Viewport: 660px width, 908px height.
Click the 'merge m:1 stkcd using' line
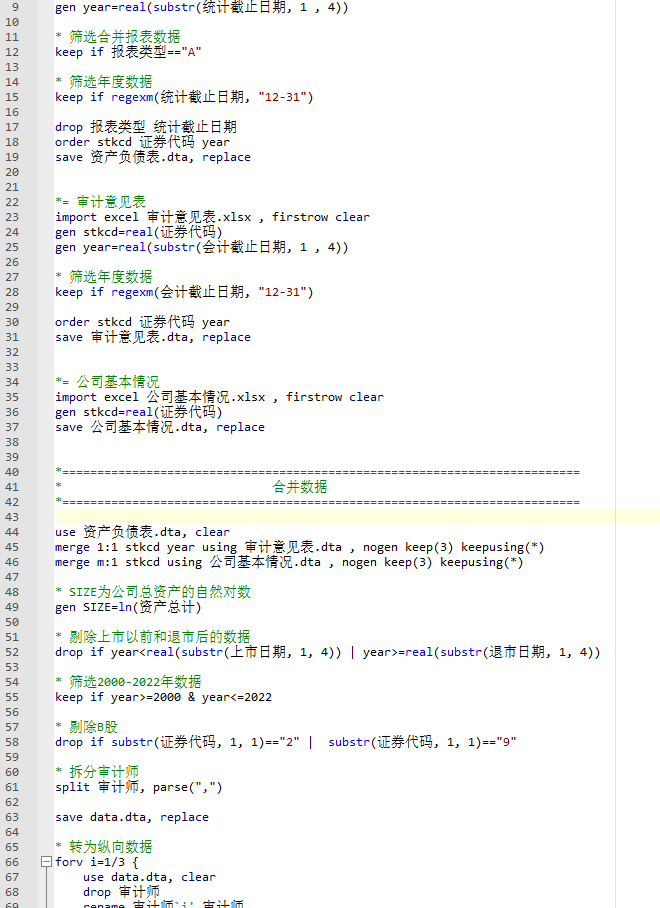pyautogui.click(x=289, y=562)
